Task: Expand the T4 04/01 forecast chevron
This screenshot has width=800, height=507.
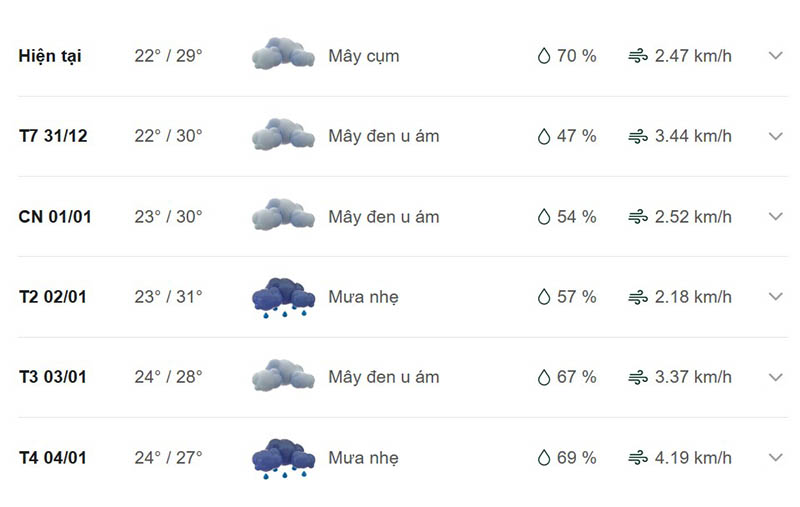Action: (776, 458)
